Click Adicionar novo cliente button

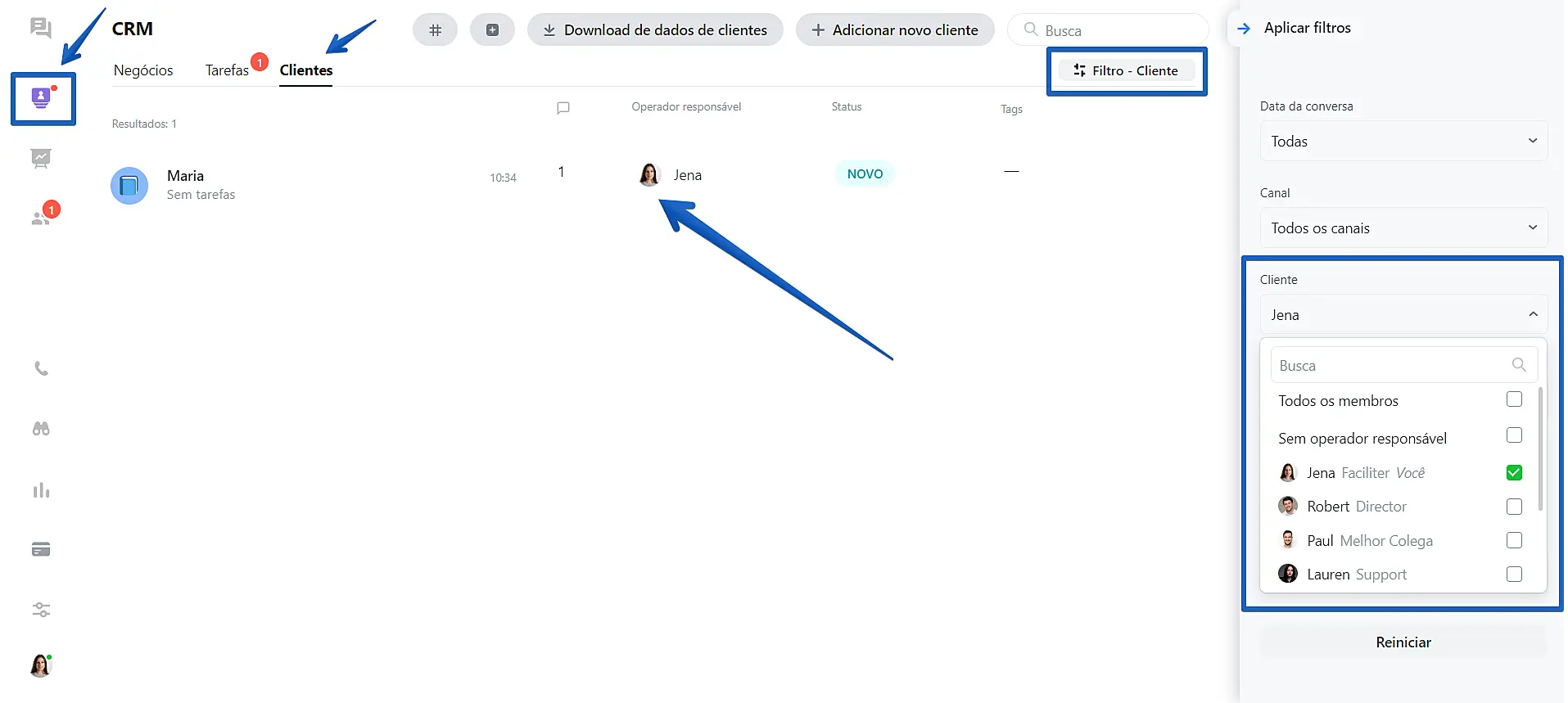click(x=895, y=30)
